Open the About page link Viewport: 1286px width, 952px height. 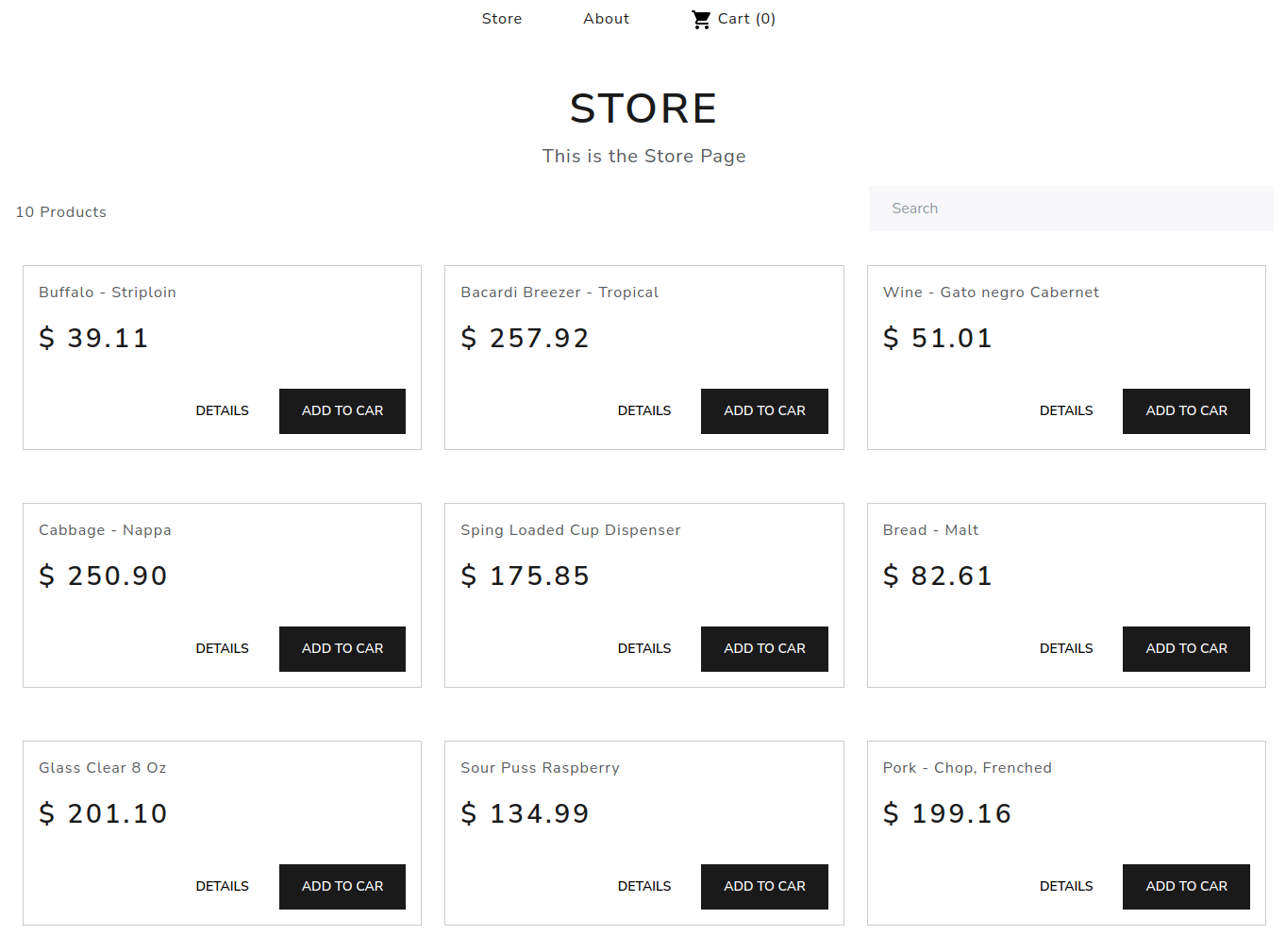[x=606, y=19]
